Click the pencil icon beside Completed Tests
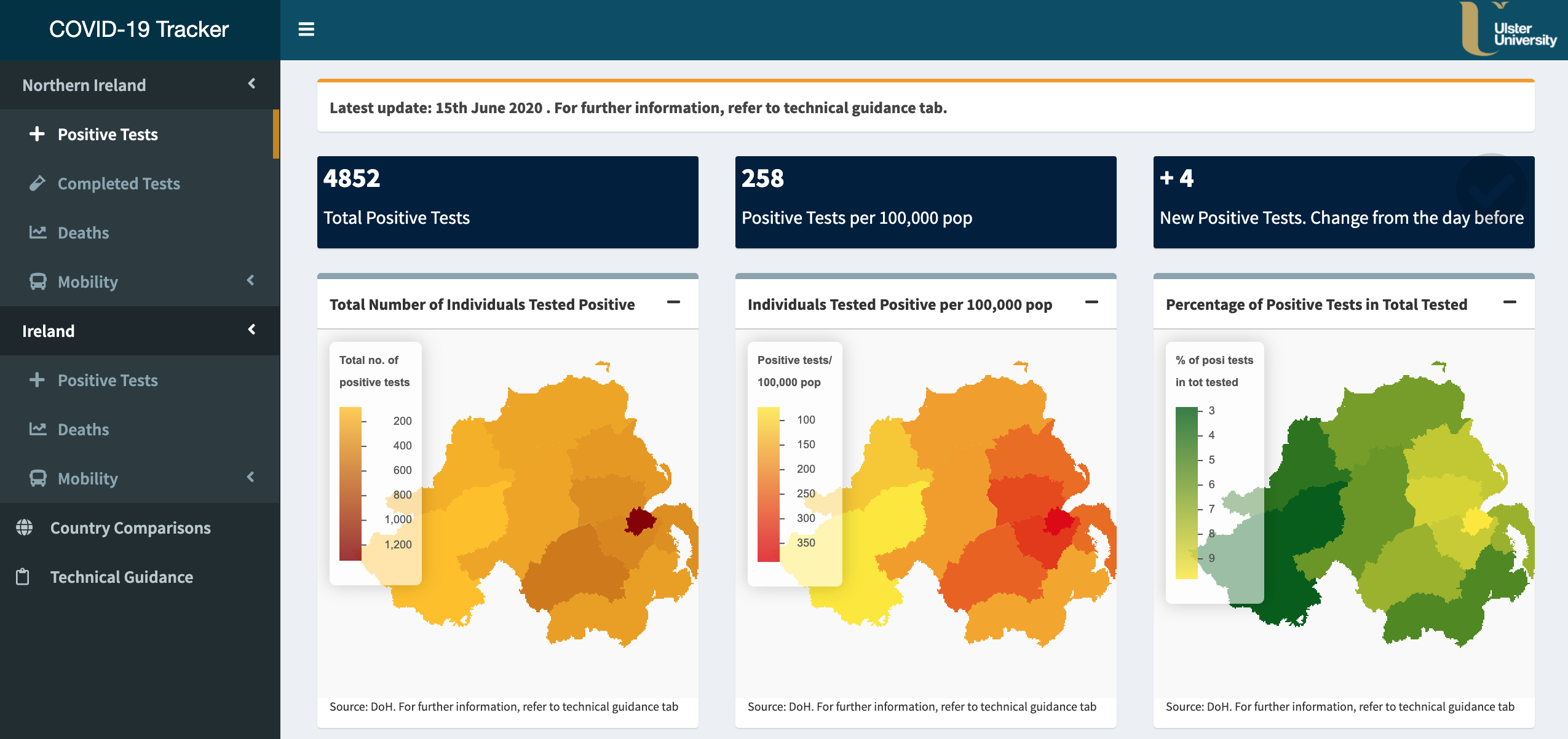 point(38,183)
